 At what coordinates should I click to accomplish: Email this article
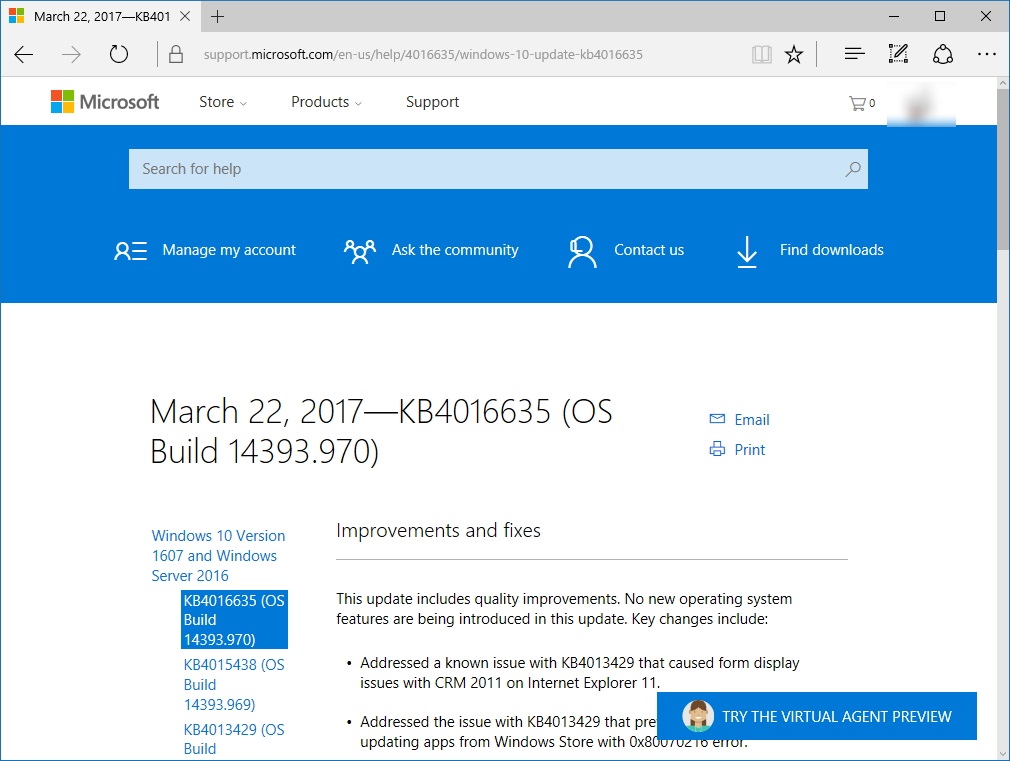click(x=740, y=419)
